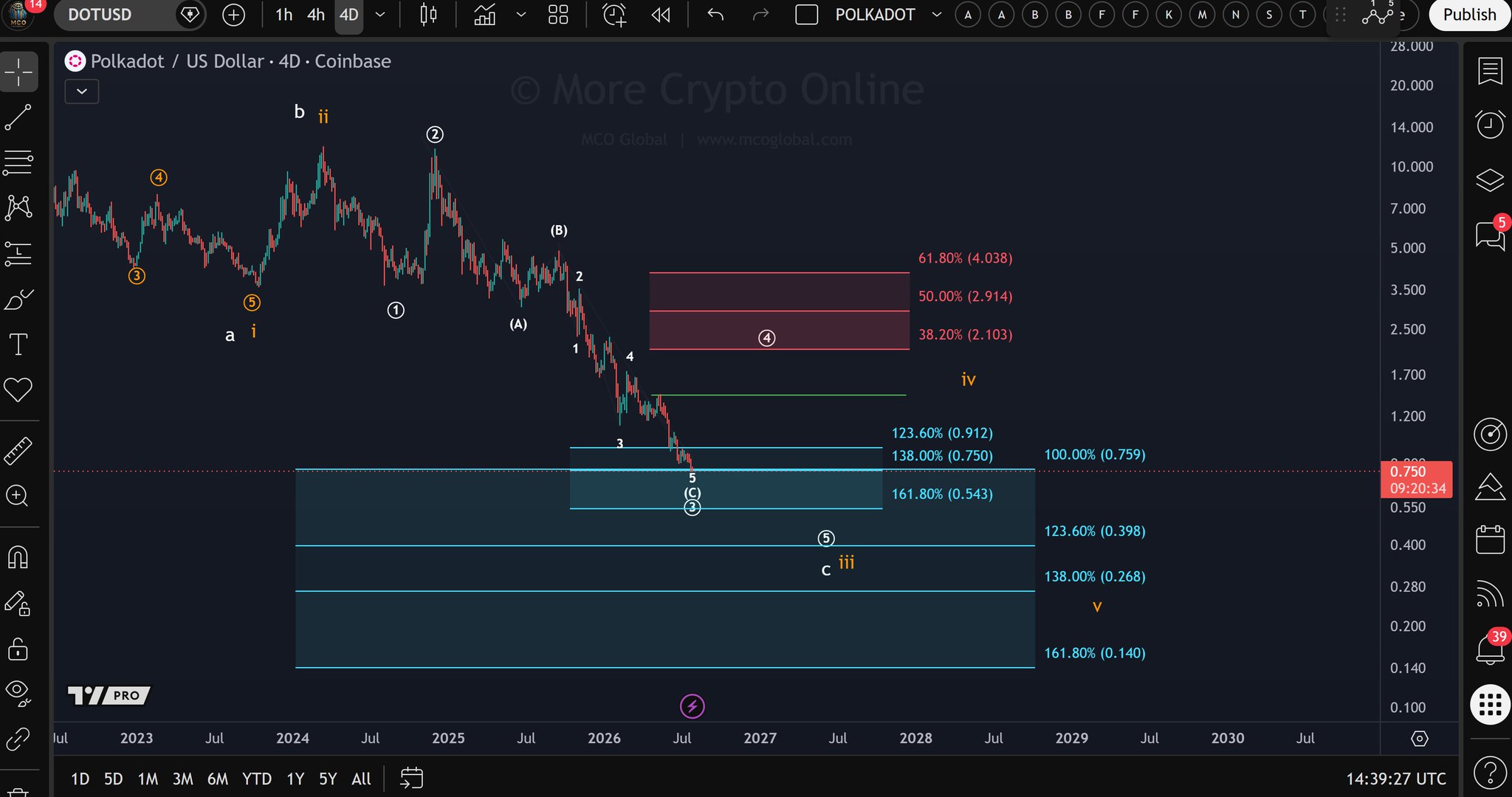This screenshot has height=797, width=1512.
Task: Open the heart icons tool
Action: click(x=18, y=390)
